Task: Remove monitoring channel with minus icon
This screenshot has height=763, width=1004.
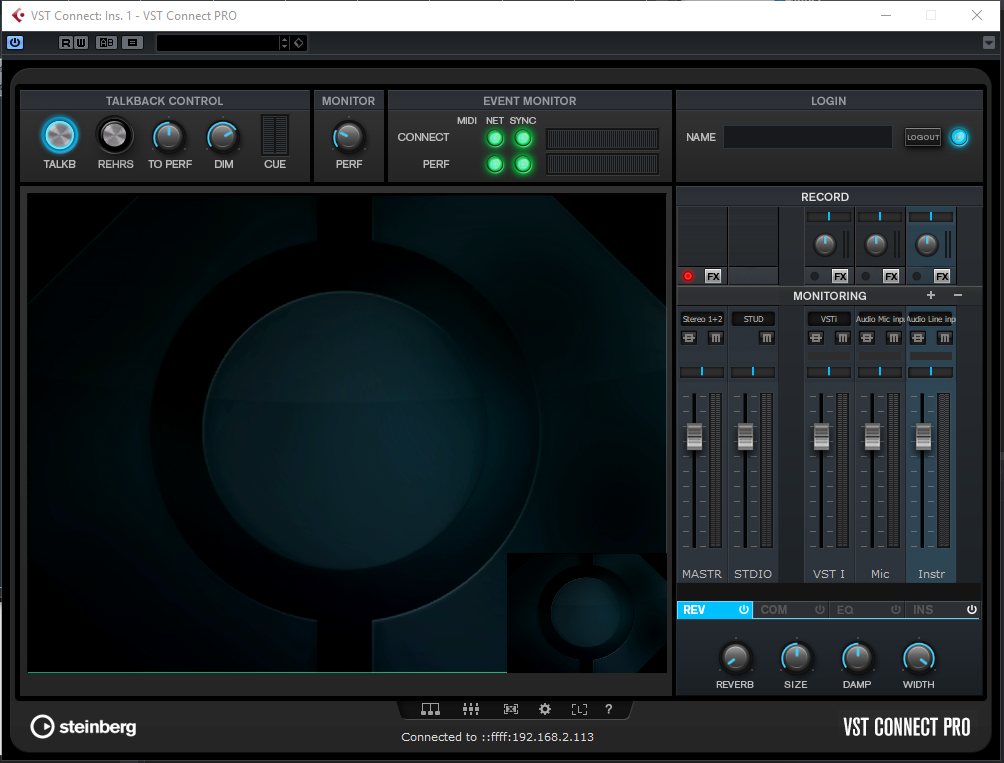Action: point(957,296)
